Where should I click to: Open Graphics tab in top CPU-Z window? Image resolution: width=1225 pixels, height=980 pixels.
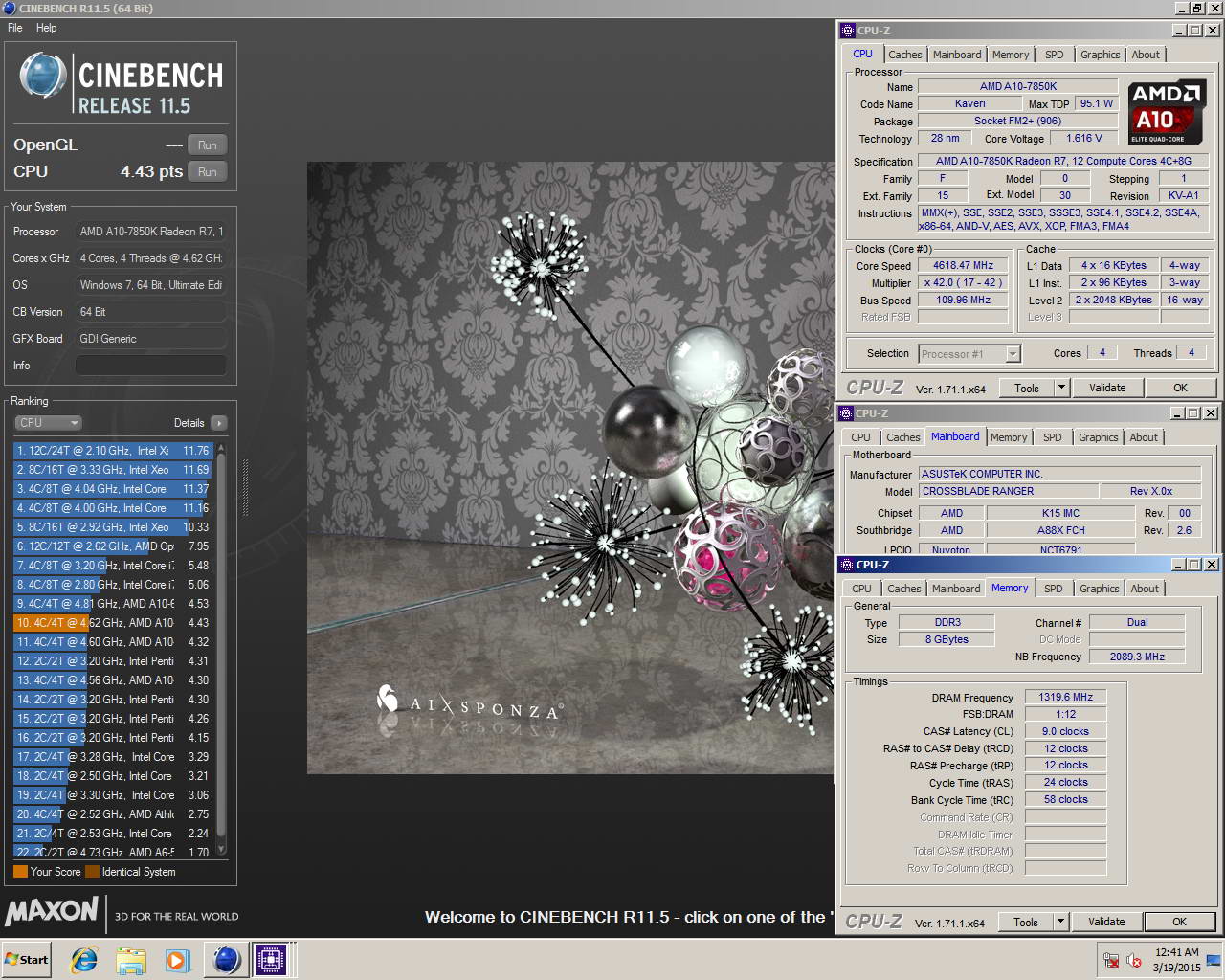(x=1100, y=55)
